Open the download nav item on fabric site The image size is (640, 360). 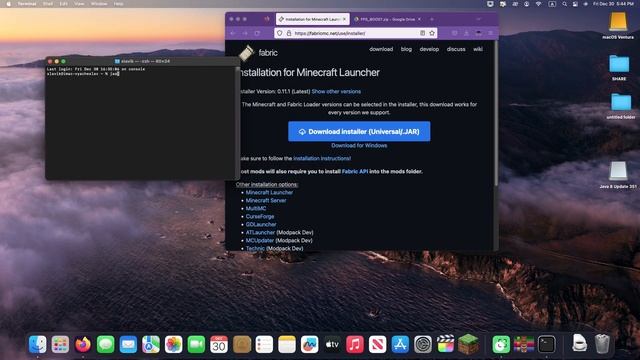(381, 49)
